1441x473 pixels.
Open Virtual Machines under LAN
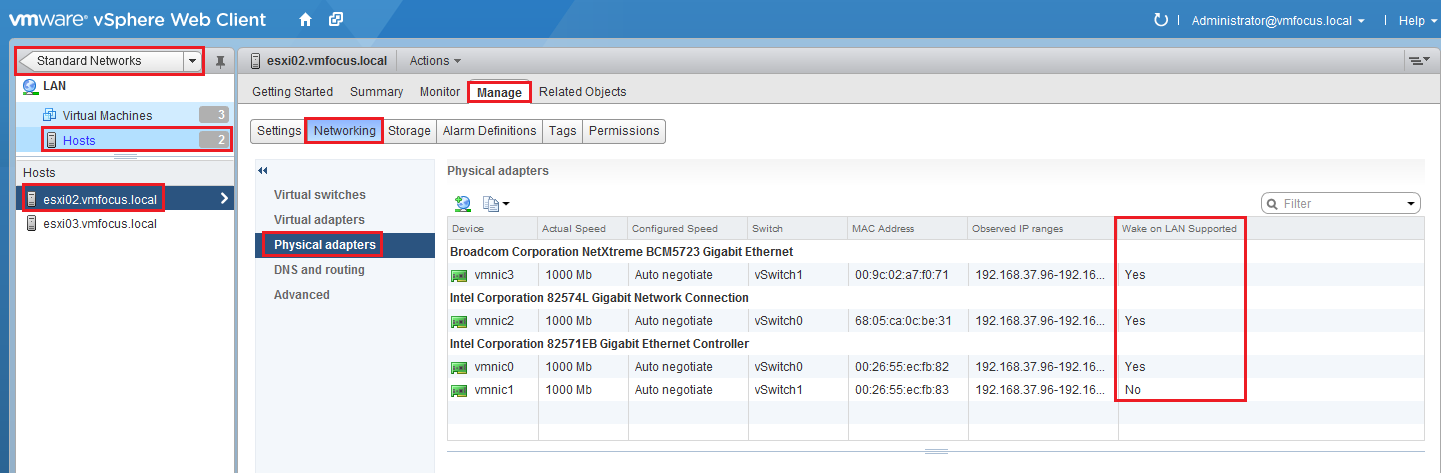(107, 116)
